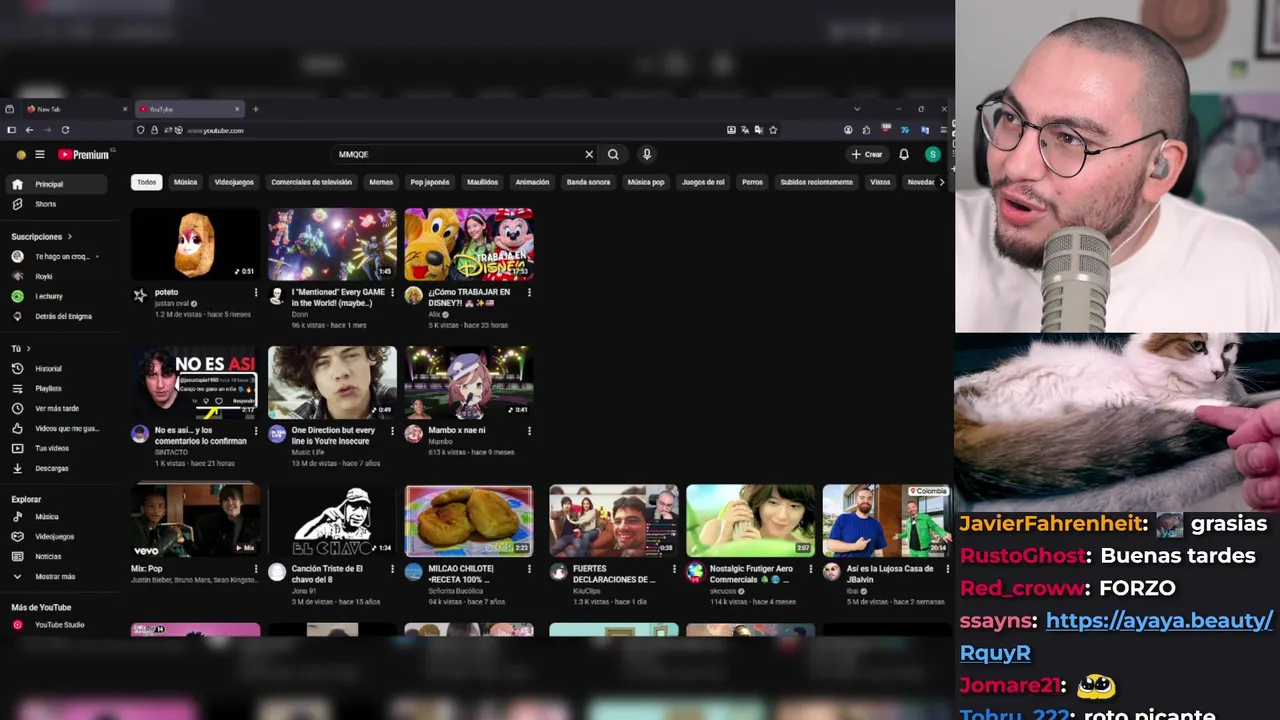The width and height of the screenshot is (1280, 720).
Task: Reload the page in the browser toolbar
Action: [x=65, y=130]
